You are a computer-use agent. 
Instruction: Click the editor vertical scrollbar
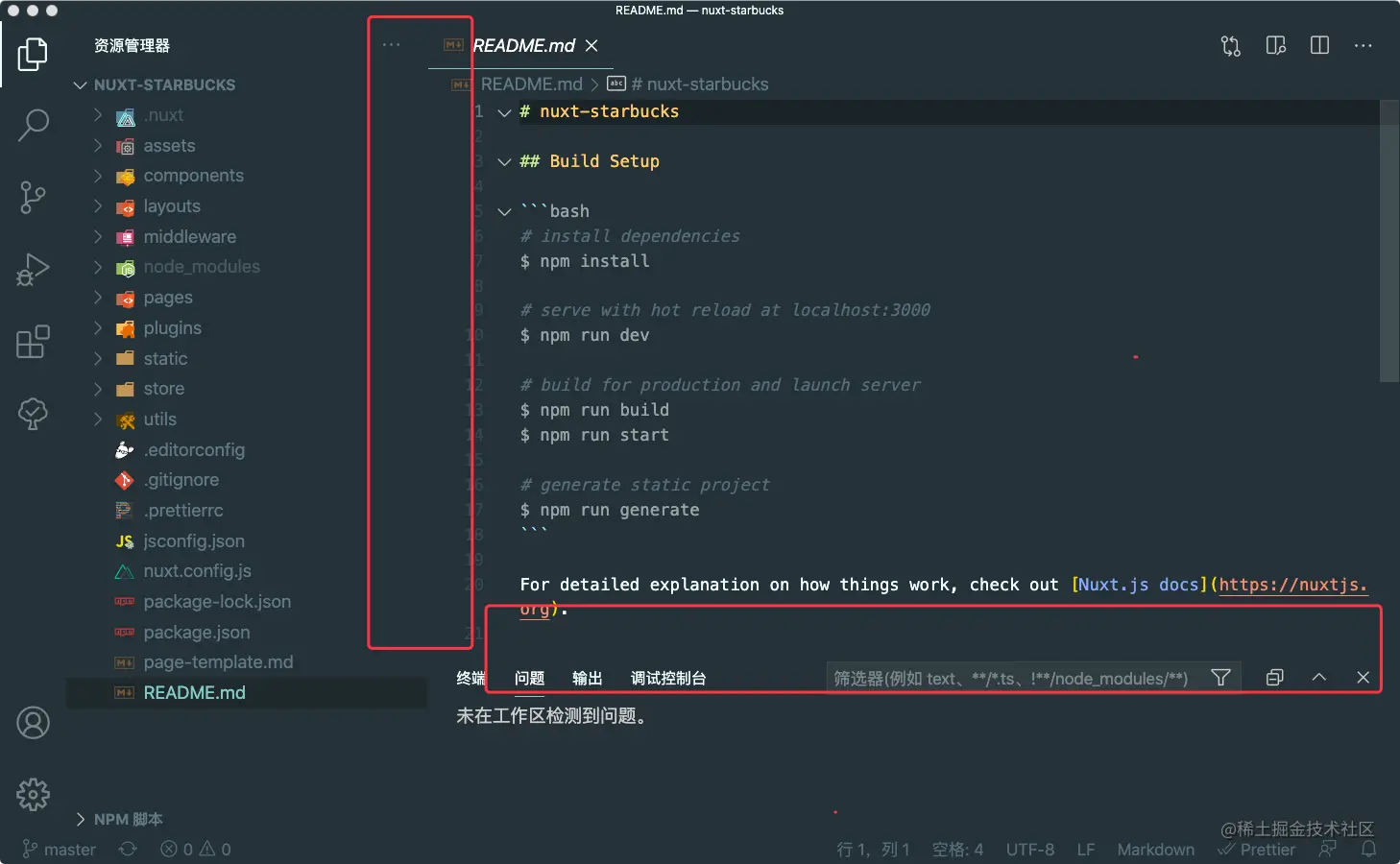(1389, 241)
